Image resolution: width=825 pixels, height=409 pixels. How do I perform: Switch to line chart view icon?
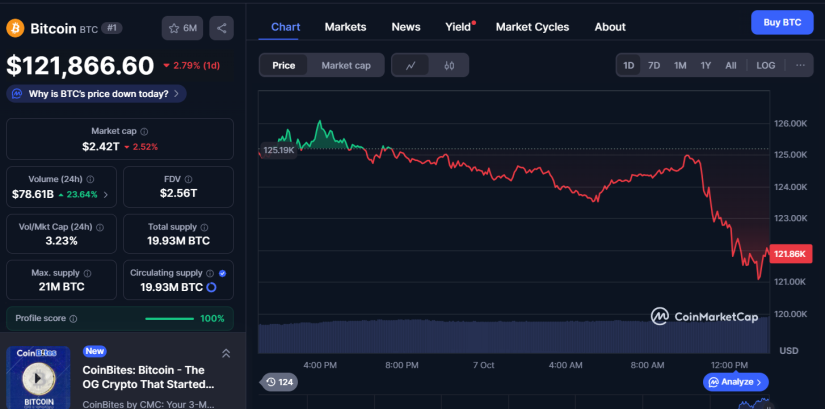[x=410, y=65]
